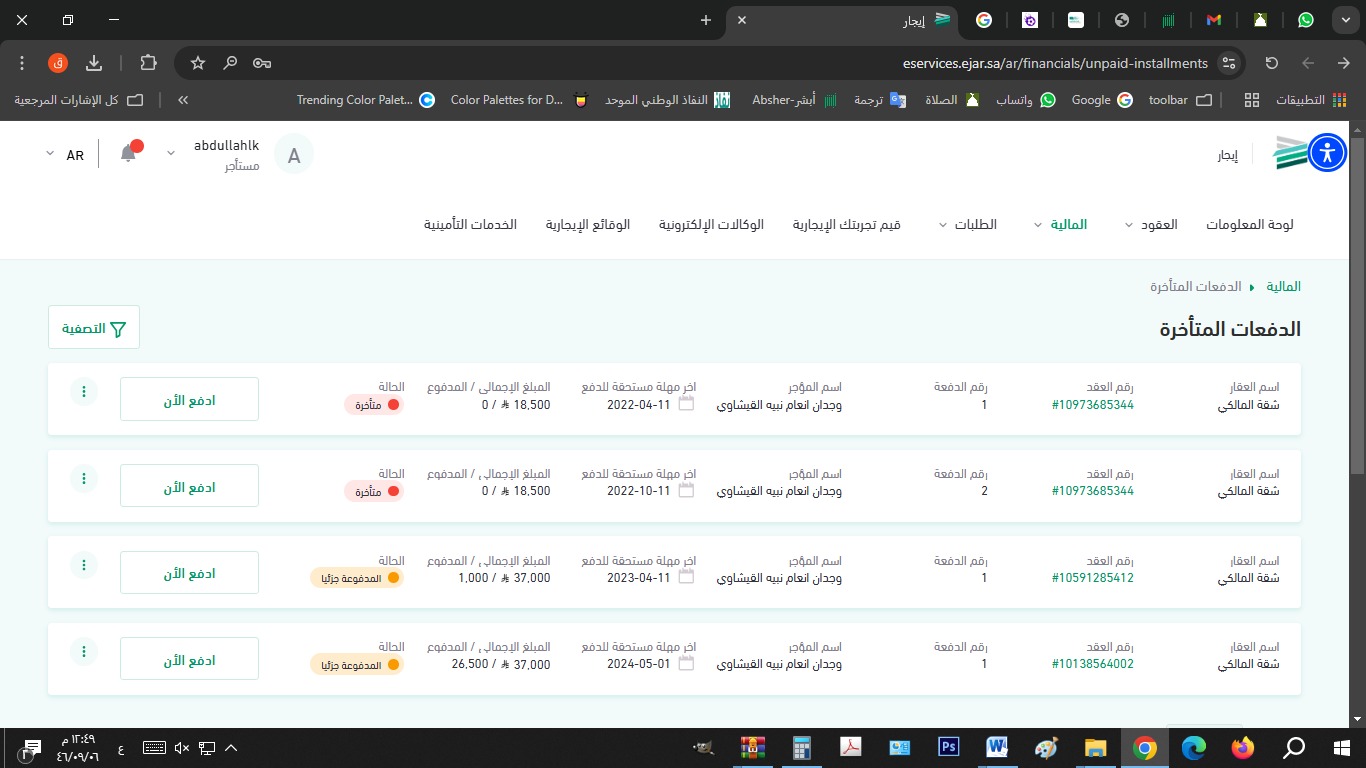
Task: Open three-dot menu for 2024-05-01 installment
Action: pos(84,652)
